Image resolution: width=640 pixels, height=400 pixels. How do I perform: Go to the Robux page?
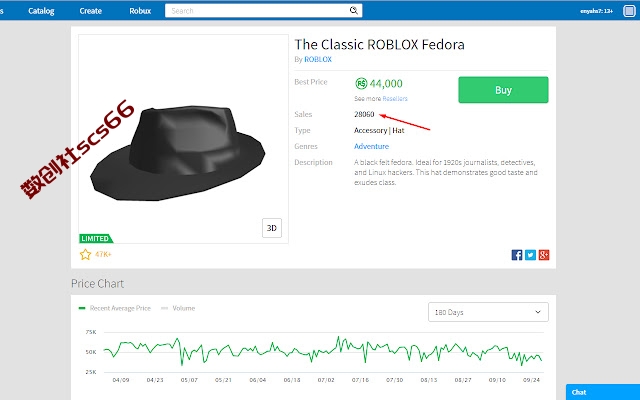pos(140,11)
